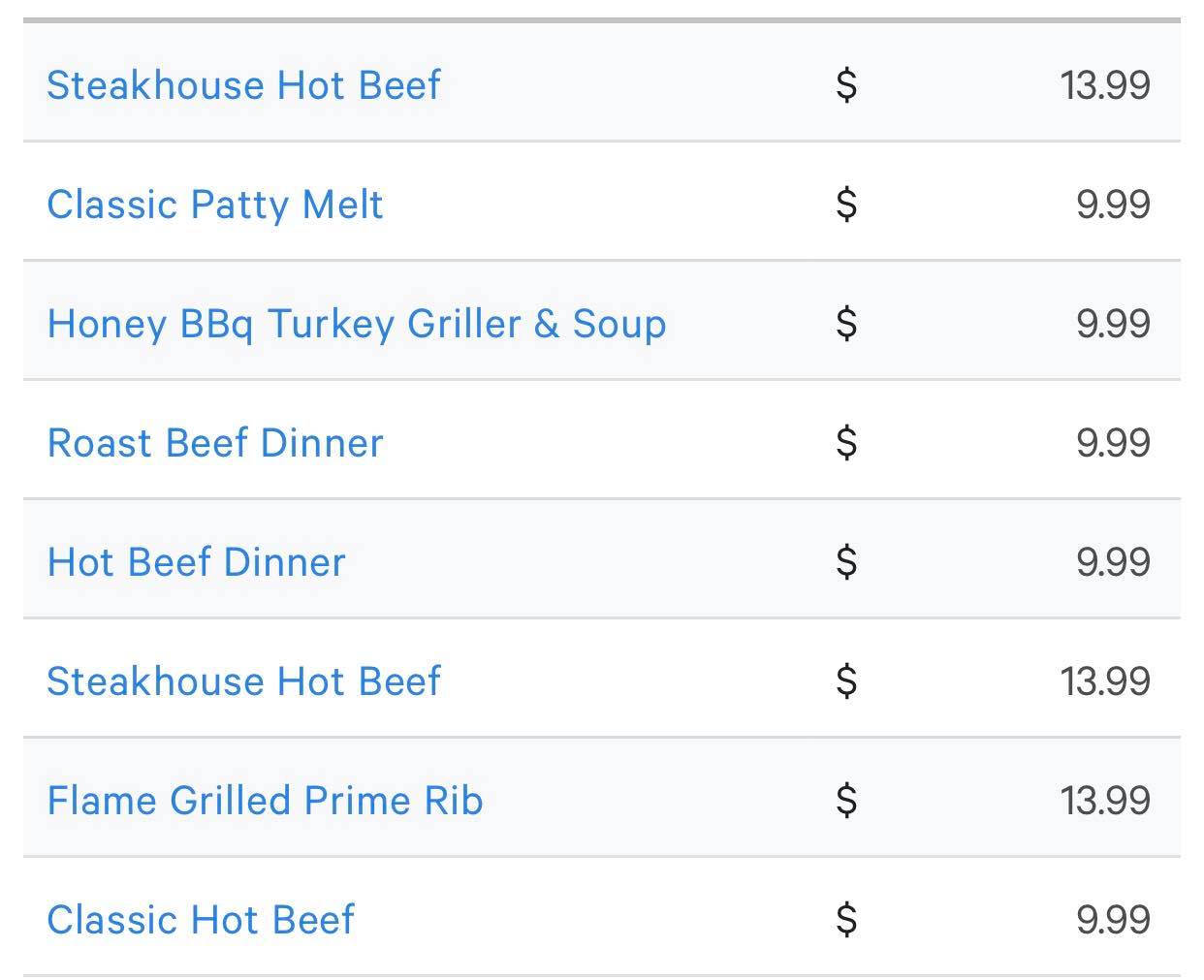This screenshot has width=1204, height=980.
Task: Click 9.99 price of Honey BBq Turkey Griller
Action: coord(1113,324)
